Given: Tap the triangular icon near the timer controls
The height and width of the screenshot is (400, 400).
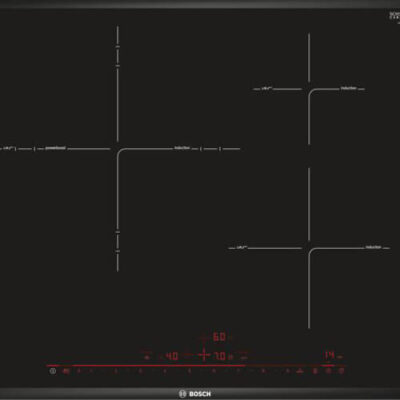Looking at the screenshot, I should pos(300,371).
